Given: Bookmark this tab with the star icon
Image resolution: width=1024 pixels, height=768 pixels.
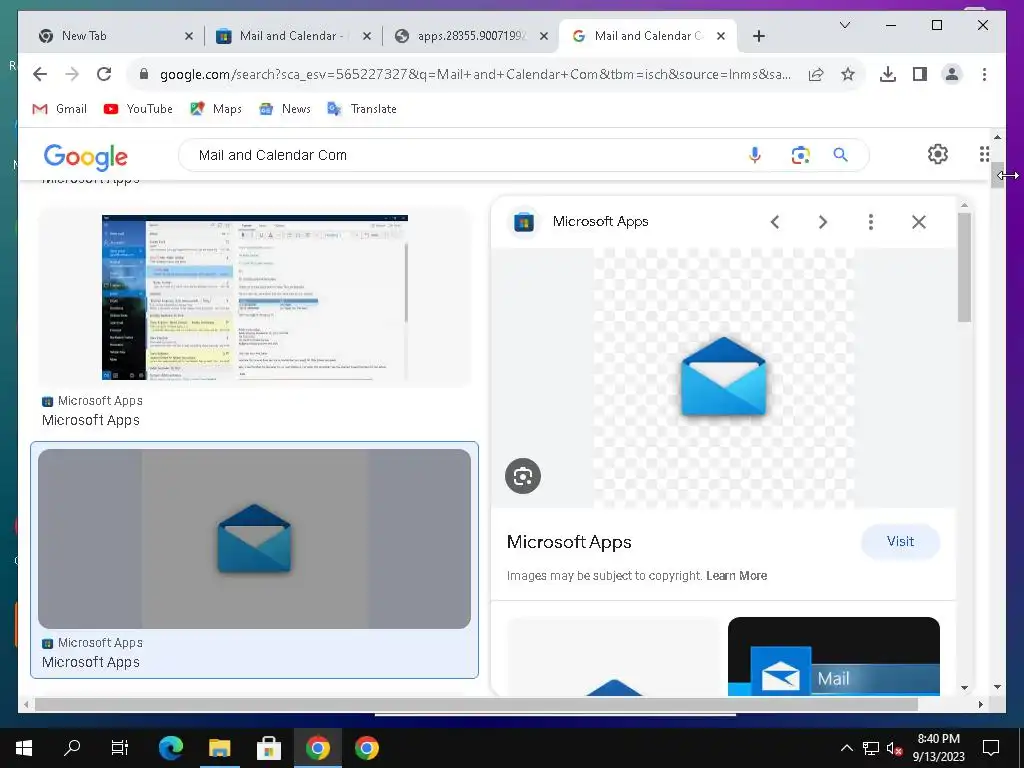Looking at the screenshot, I should point(848,74).
